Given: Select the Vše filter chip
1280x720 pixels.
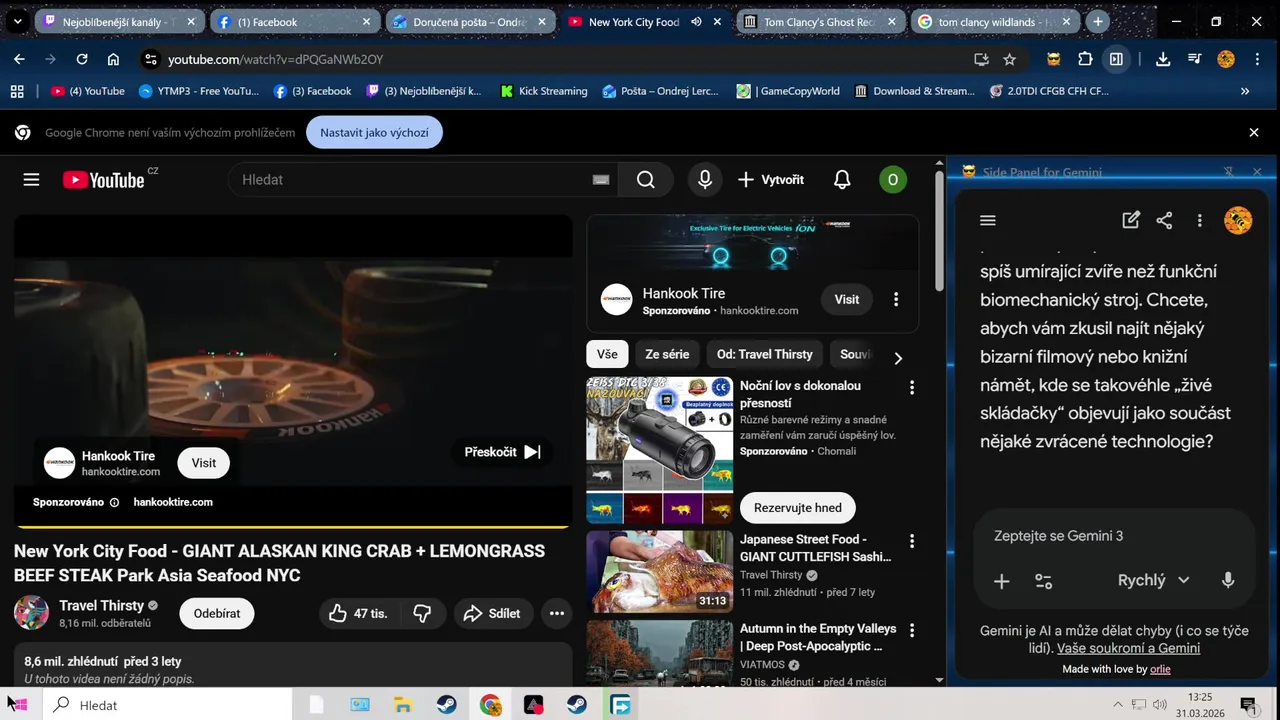Looking at the screenshot, I should pyautogui.click(x=607, y=354).
